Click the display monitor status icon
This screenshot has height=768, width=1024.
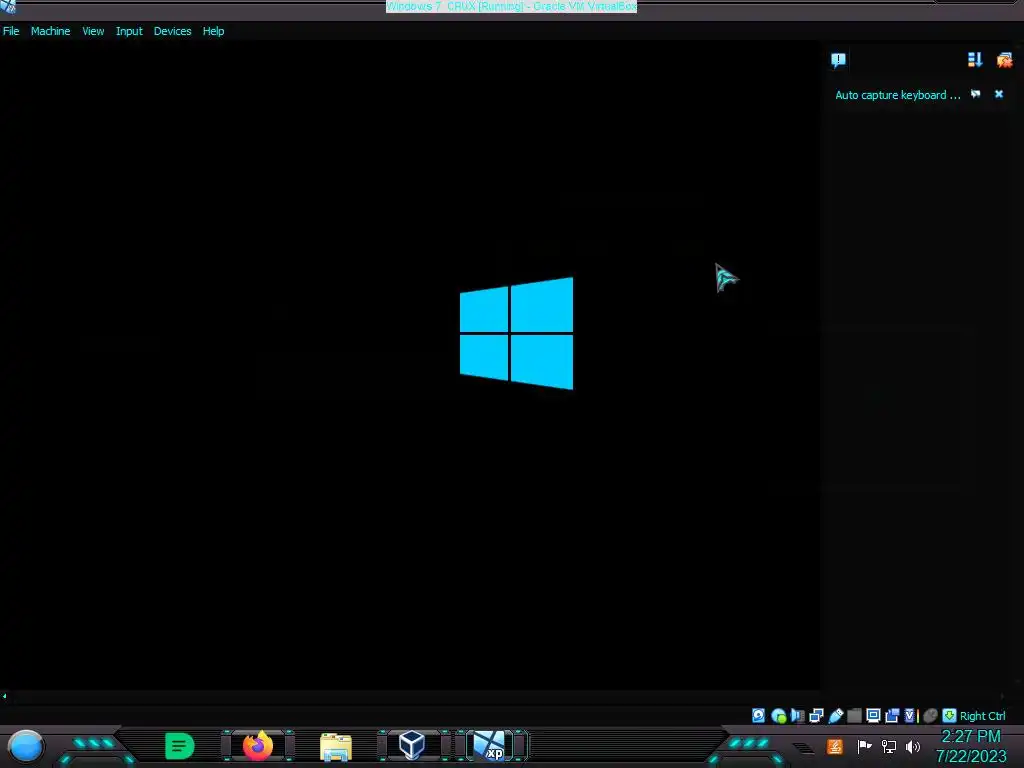(873, 716)
